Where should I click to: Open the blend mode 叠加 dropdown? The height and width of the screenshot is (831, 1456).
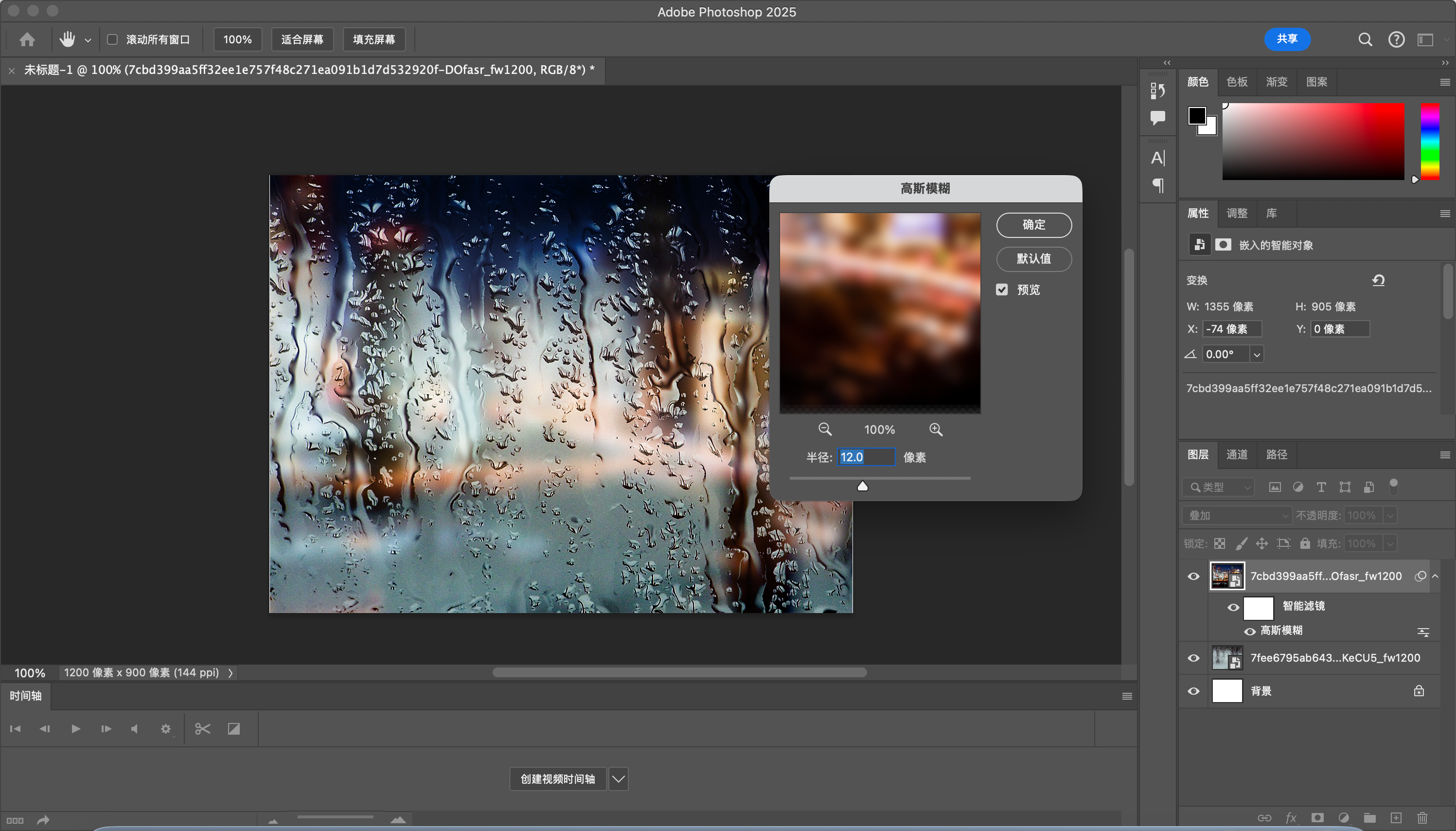pos(1236,515)
